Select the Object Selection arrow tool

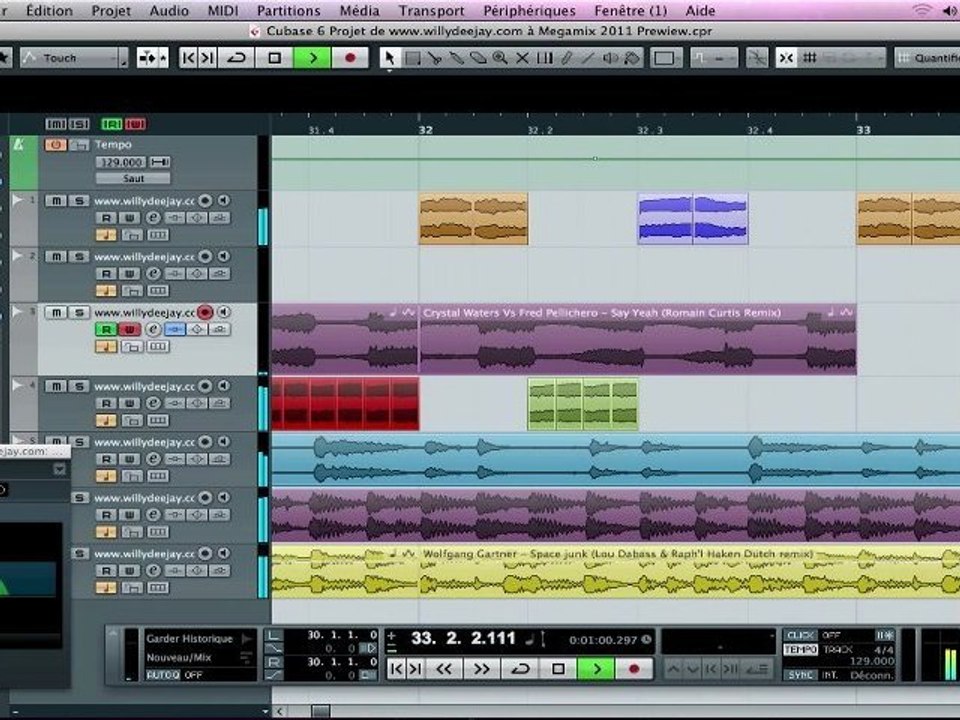pos(391,58)
